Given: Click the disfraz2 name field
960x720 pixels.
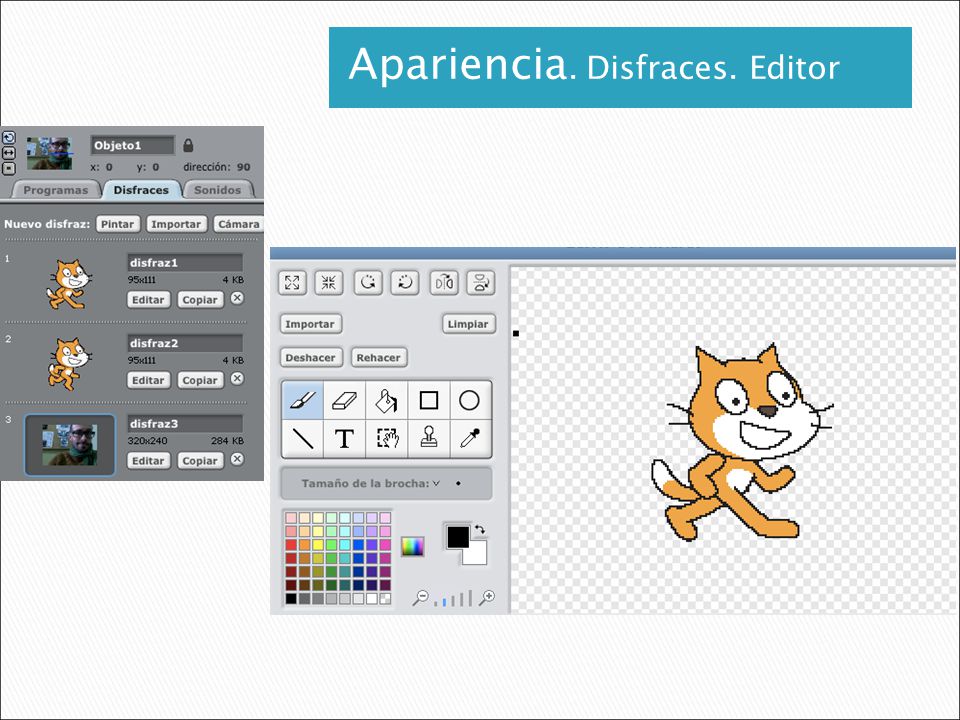Looking at the screenshot, I should point(185,343).
